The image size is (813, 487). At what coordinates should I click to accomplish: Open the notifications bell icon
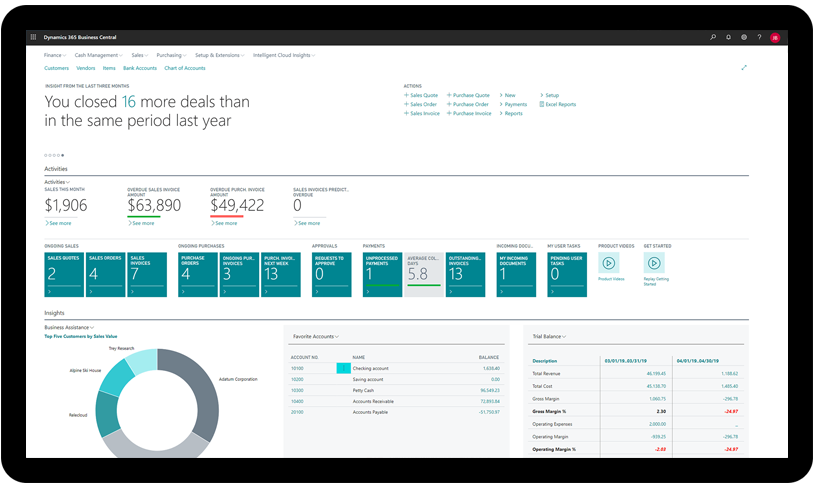coord(728,37)
